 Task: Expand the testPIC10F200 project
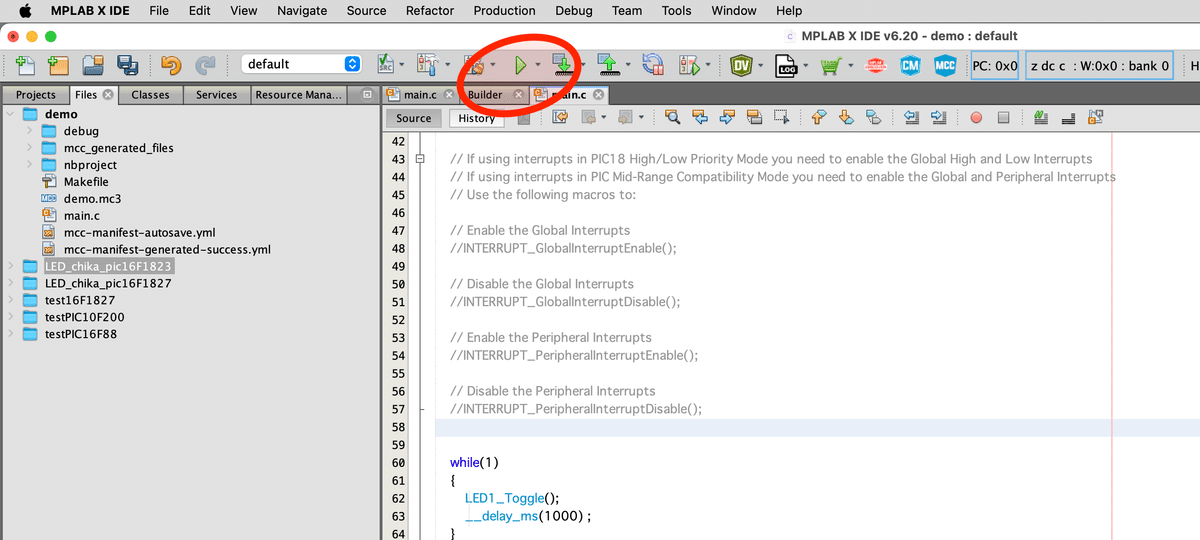coord(11,317)
